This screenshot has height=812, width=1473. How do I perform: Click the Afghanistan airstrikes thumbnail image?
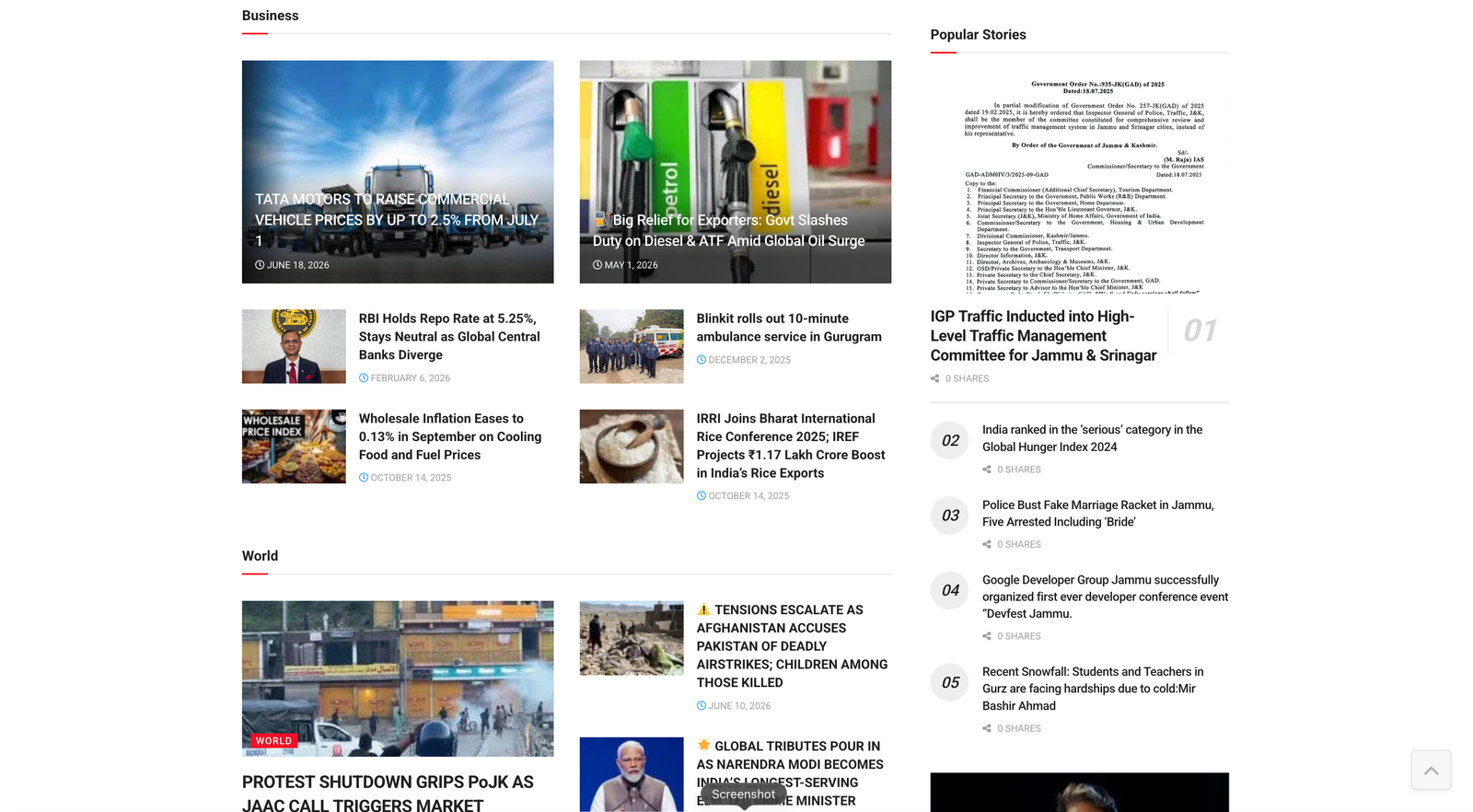point(632,638)
